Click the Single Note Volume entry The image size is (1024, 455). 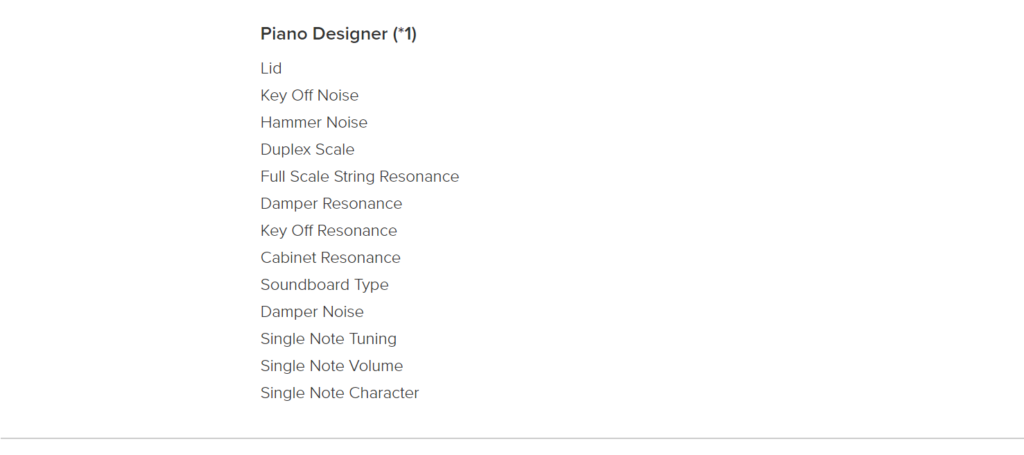click(x=332, y=366)
